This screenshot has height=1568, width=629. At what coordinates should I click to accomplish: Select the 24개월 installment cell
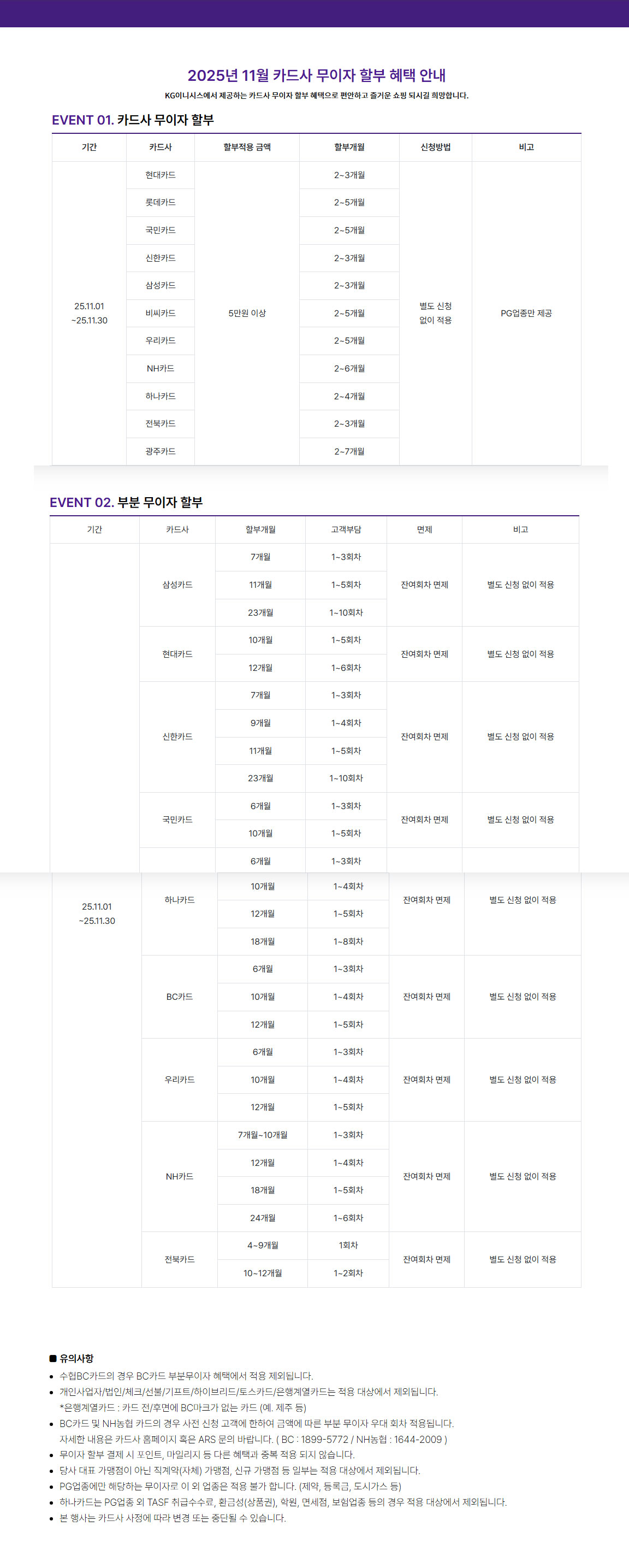263,1218
